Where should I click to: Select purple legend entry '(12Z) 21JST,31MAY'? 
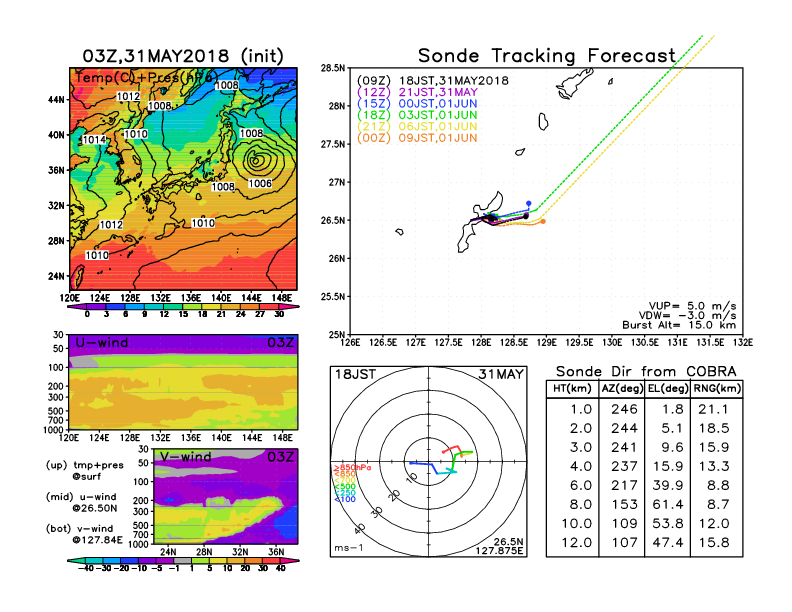click(417, 92)
